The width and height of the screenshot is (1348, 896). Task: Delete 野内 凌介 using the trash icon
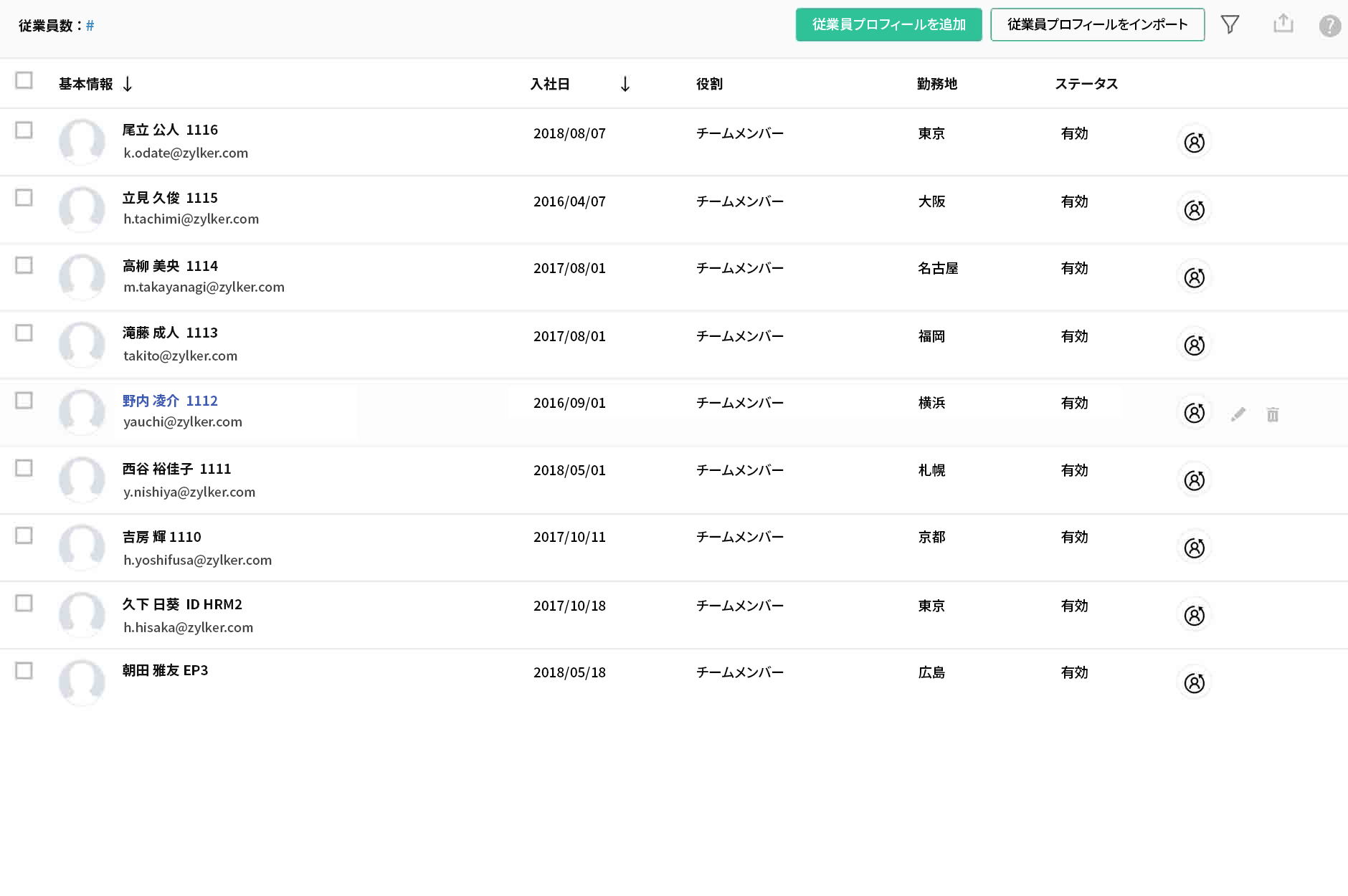pyautogui.click(x=1273, y=414)
